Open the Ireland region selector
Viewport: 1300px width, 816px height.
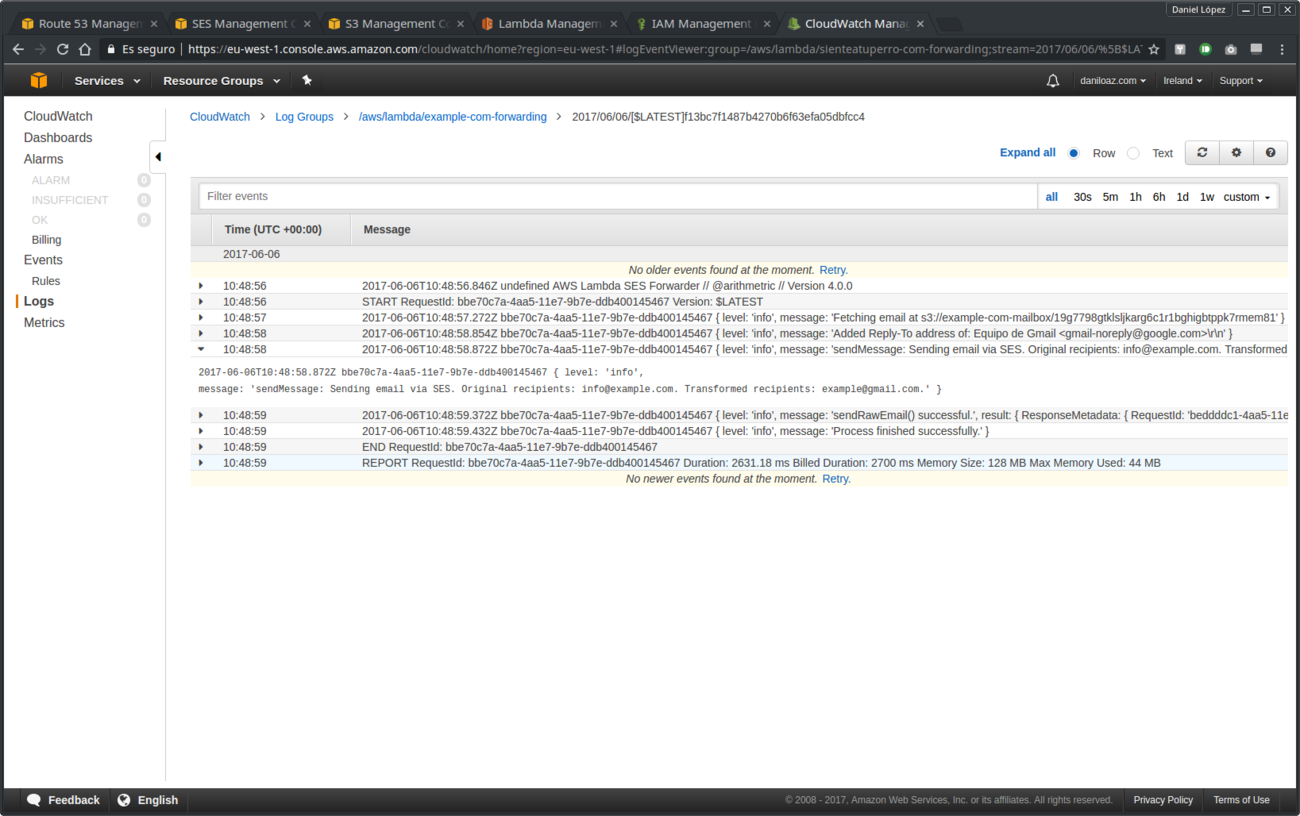[x=1182, y=80]
